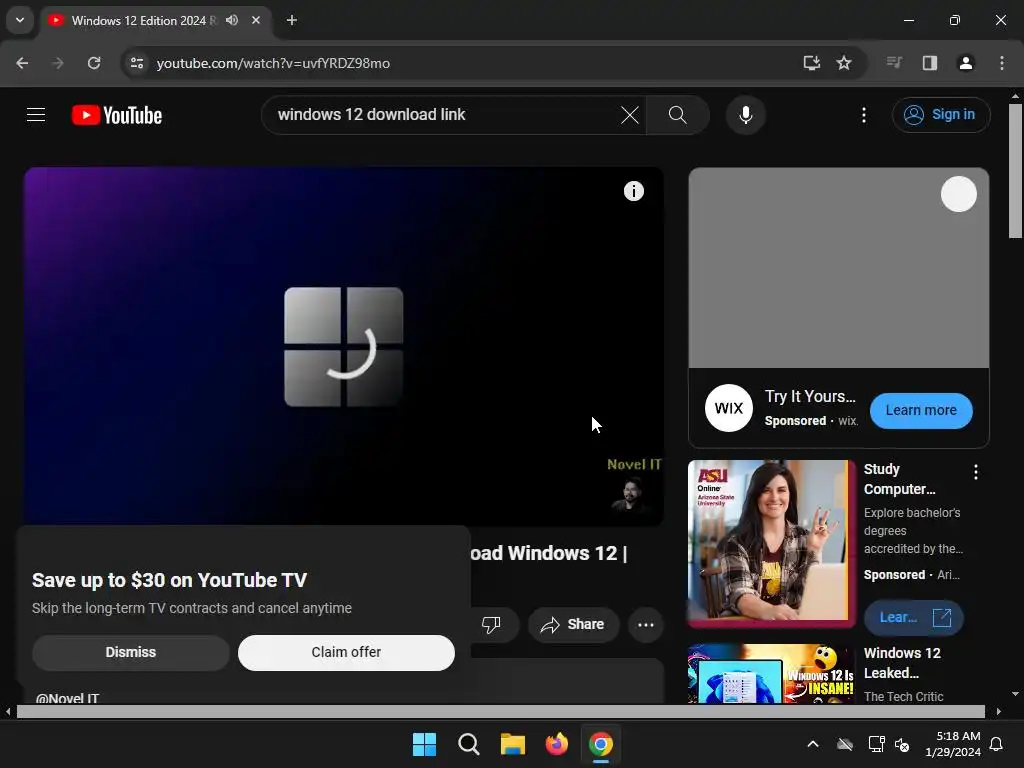Open the Study Computer ad title
The image size is (1024, 768).
point(899,479)
